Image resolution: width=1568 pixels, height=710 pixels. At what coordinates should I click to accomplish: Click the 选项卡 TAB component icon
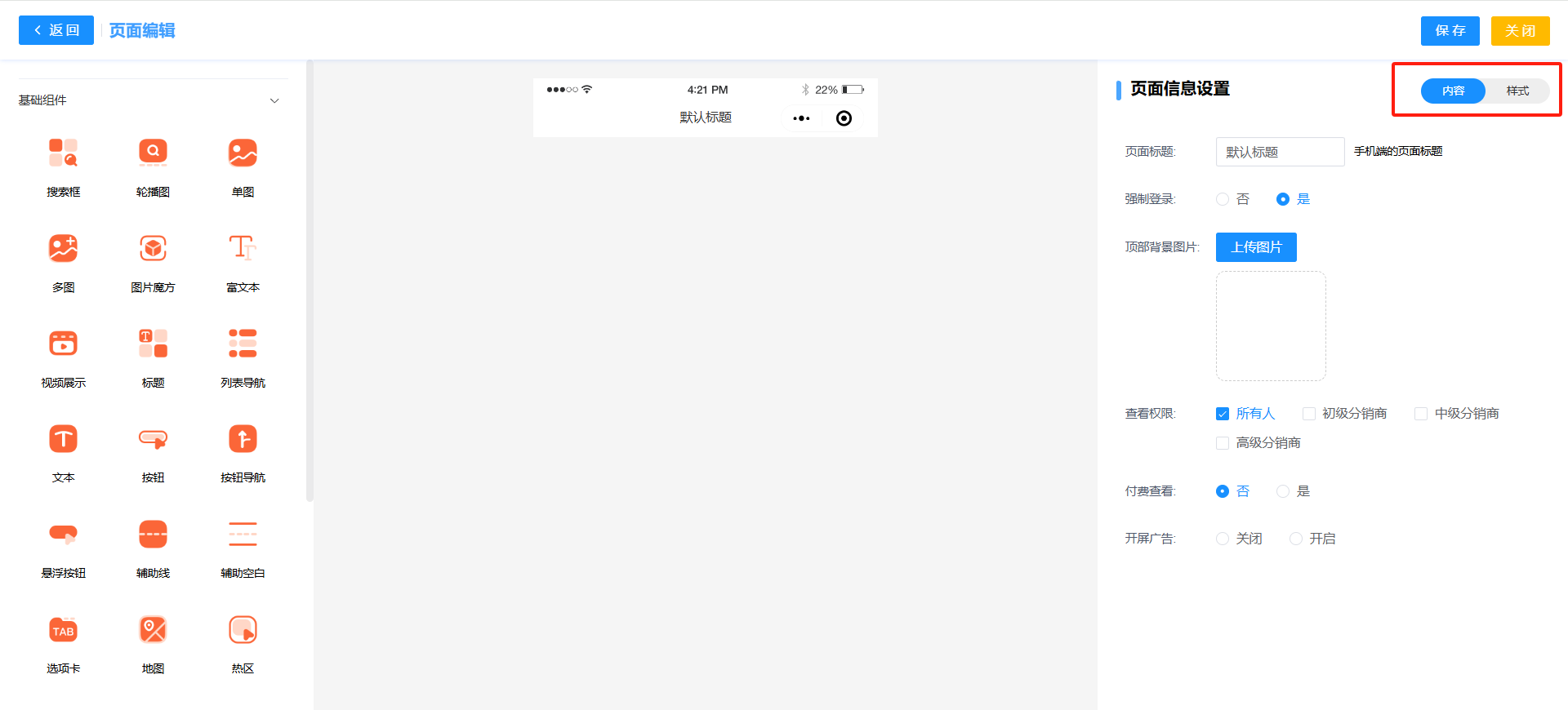63,631
